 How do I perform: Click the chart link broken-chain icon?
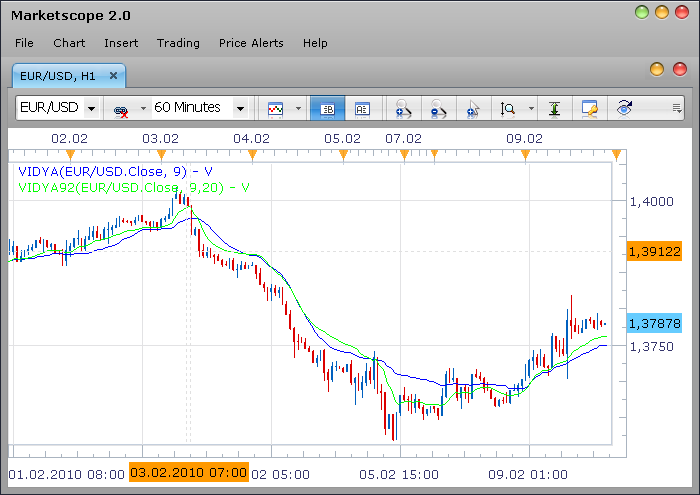click(121, 111)
